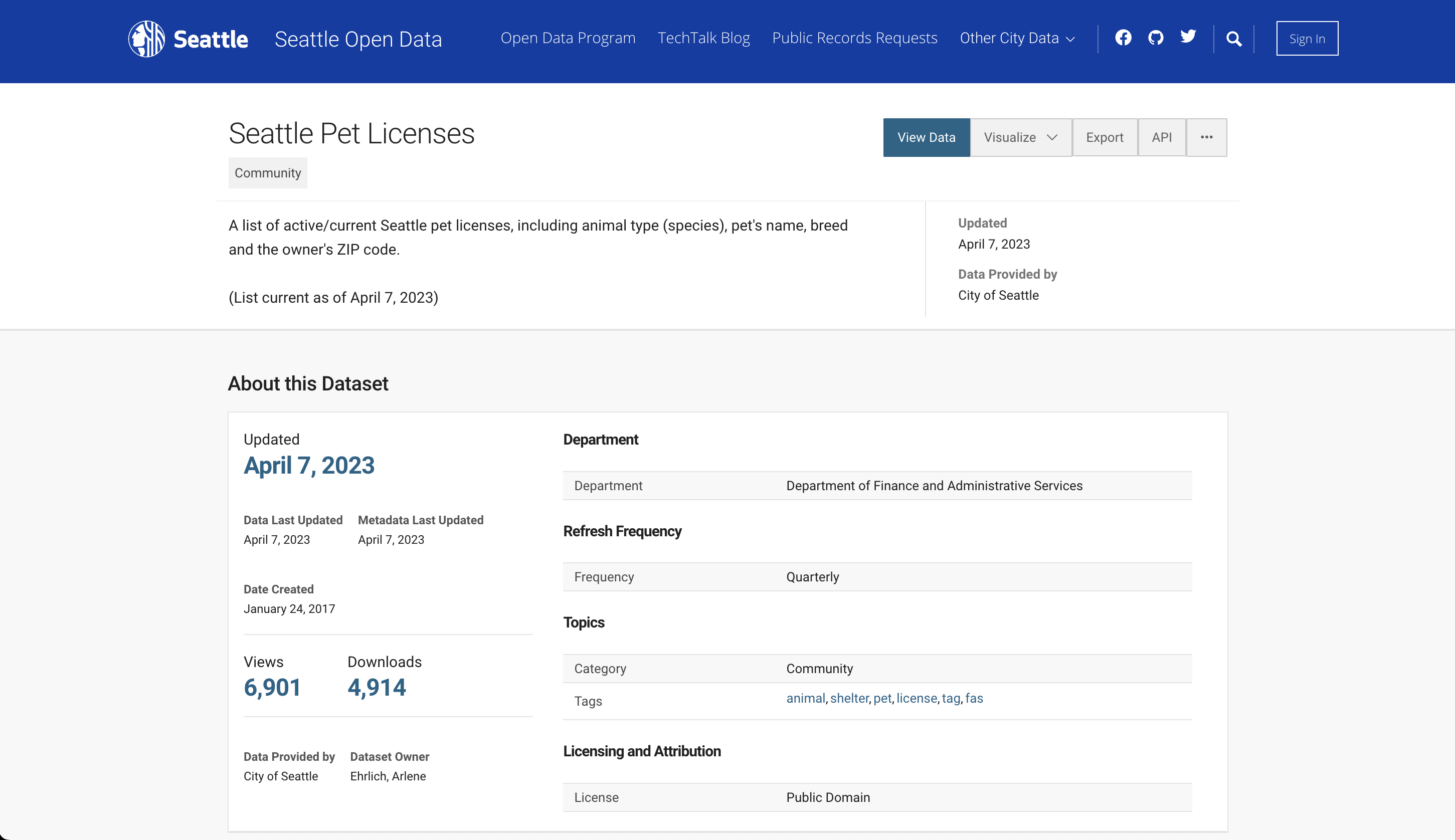
Task: Open Public Records Requests page
Action: (x=854, y=38)
